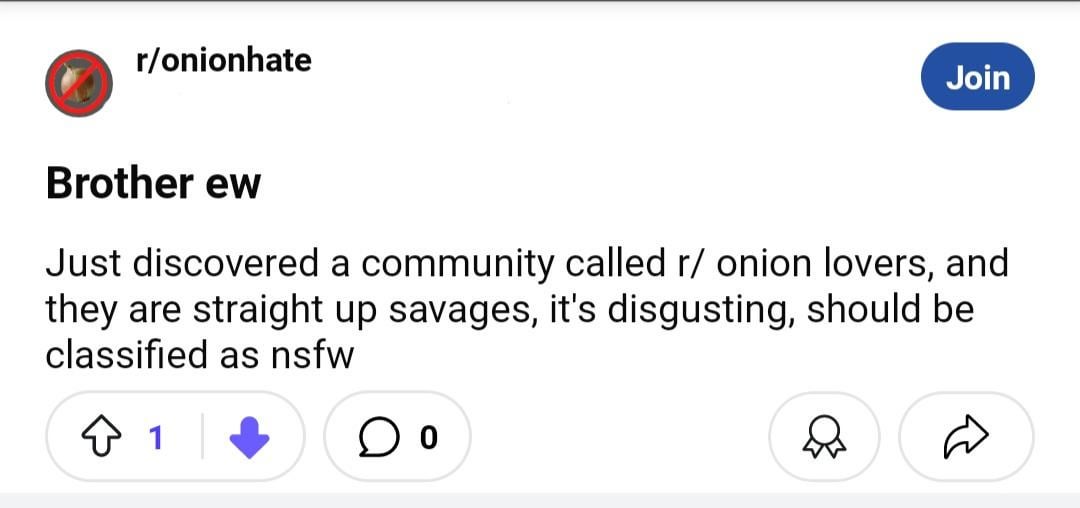Go to the r/onionhate subreddit name
The image size is (1080, 508).
(x=223, y=60)
